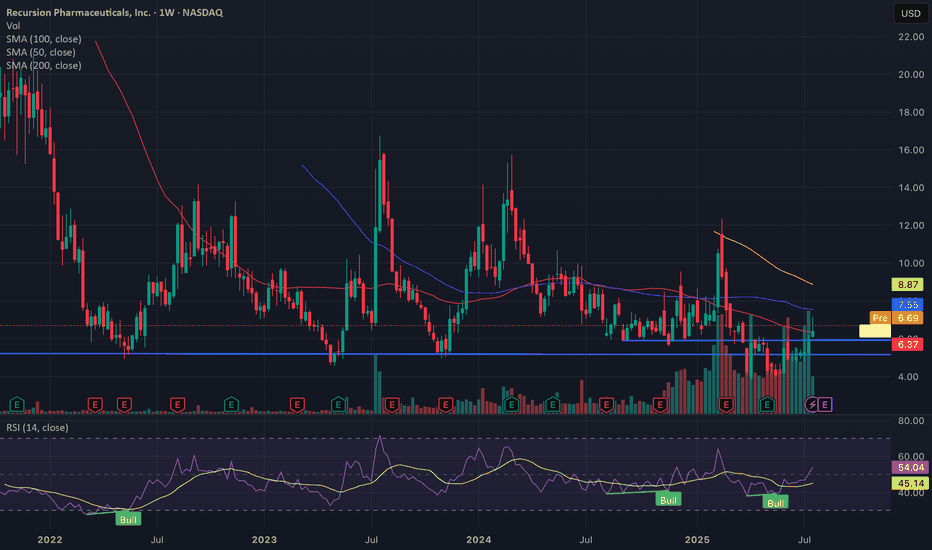This screenshot has height=550, width=932.
Task: Click the red 6.37 last price label
Action: pos(908,344)
